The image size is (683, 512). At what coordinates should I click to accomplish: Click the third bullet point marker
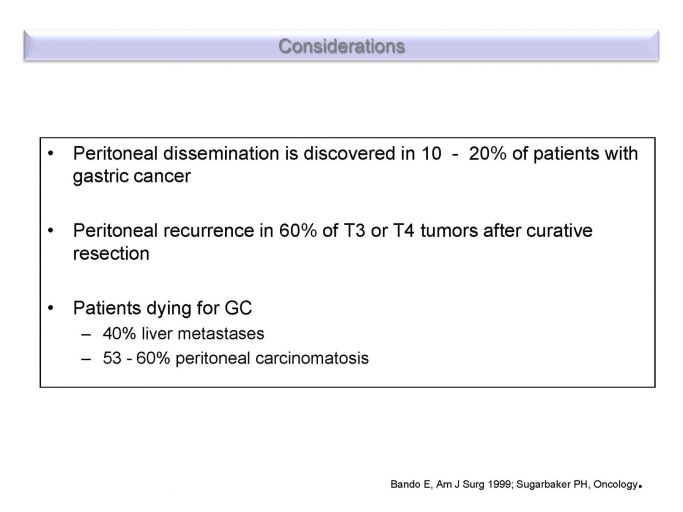click(51, 308)
